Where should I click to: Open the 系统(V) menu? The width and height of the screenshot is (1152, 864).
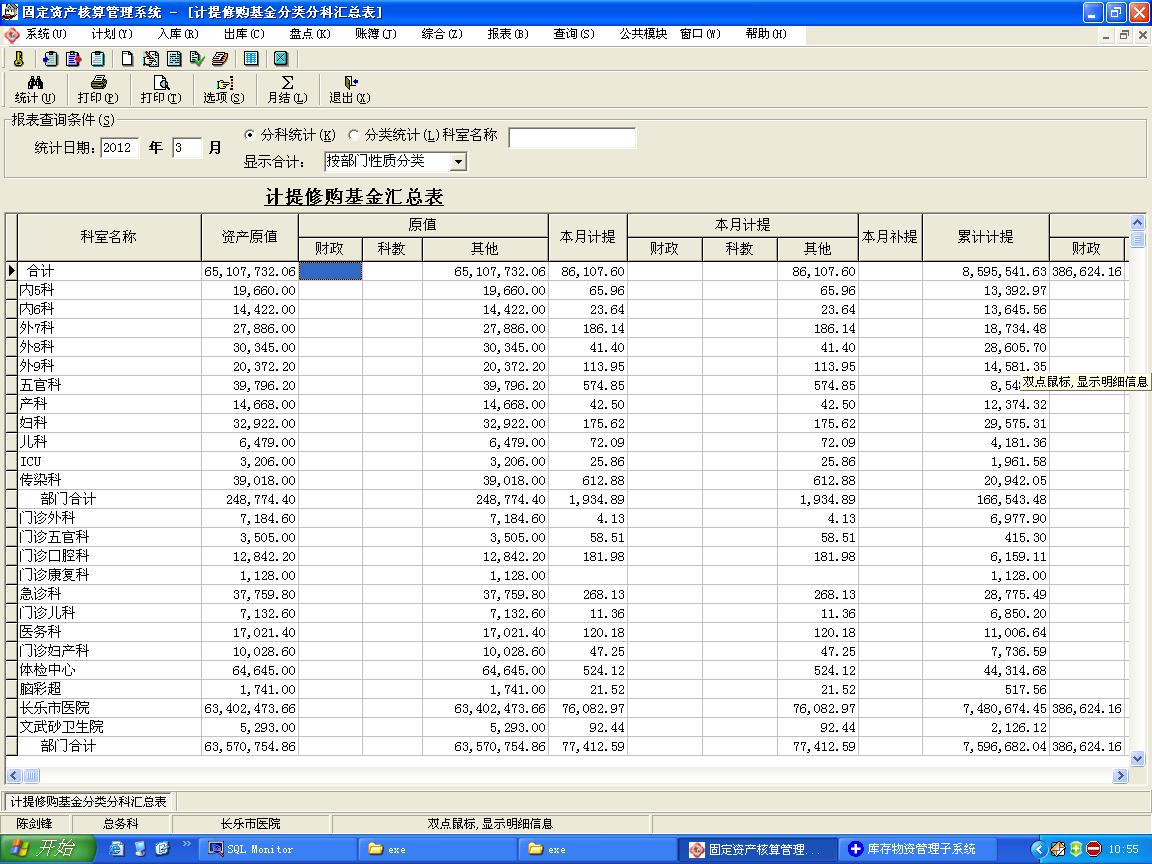[x=46, y=34]
